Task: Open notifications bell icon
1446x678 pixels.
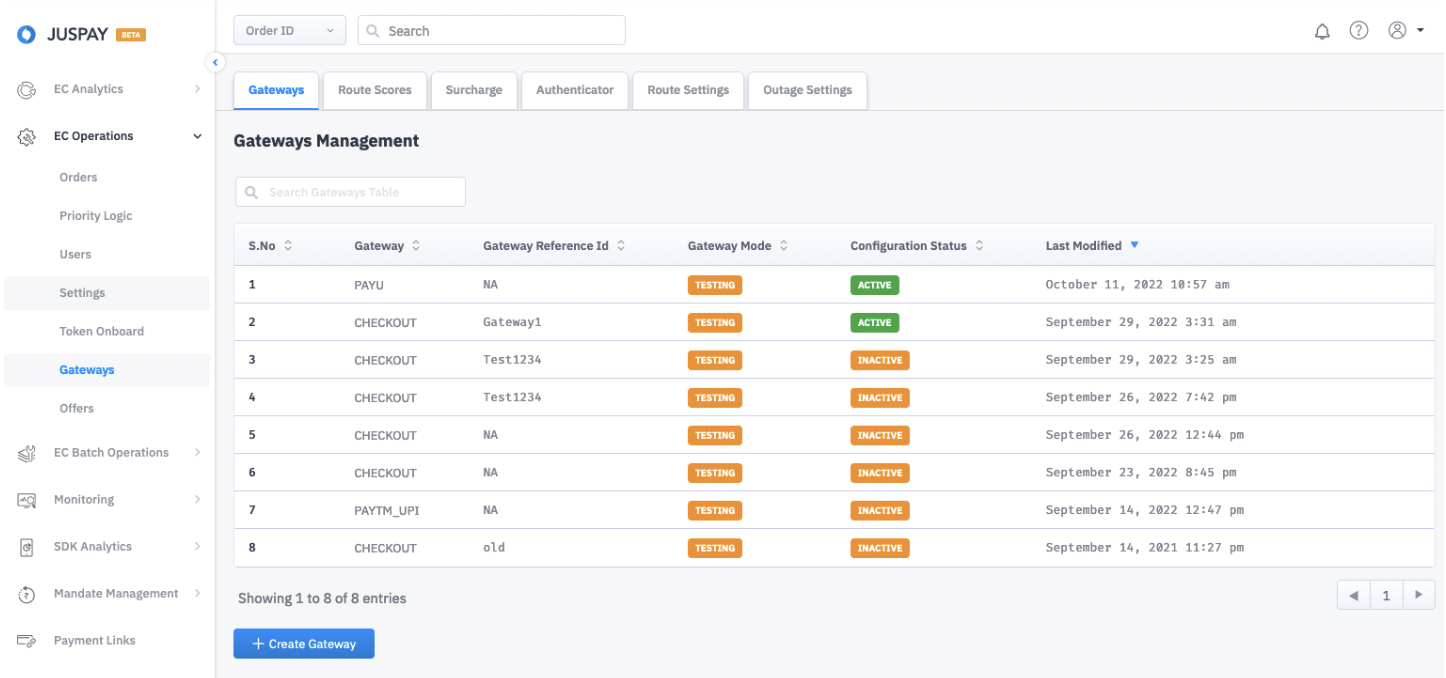Action: coord(1322,31)
